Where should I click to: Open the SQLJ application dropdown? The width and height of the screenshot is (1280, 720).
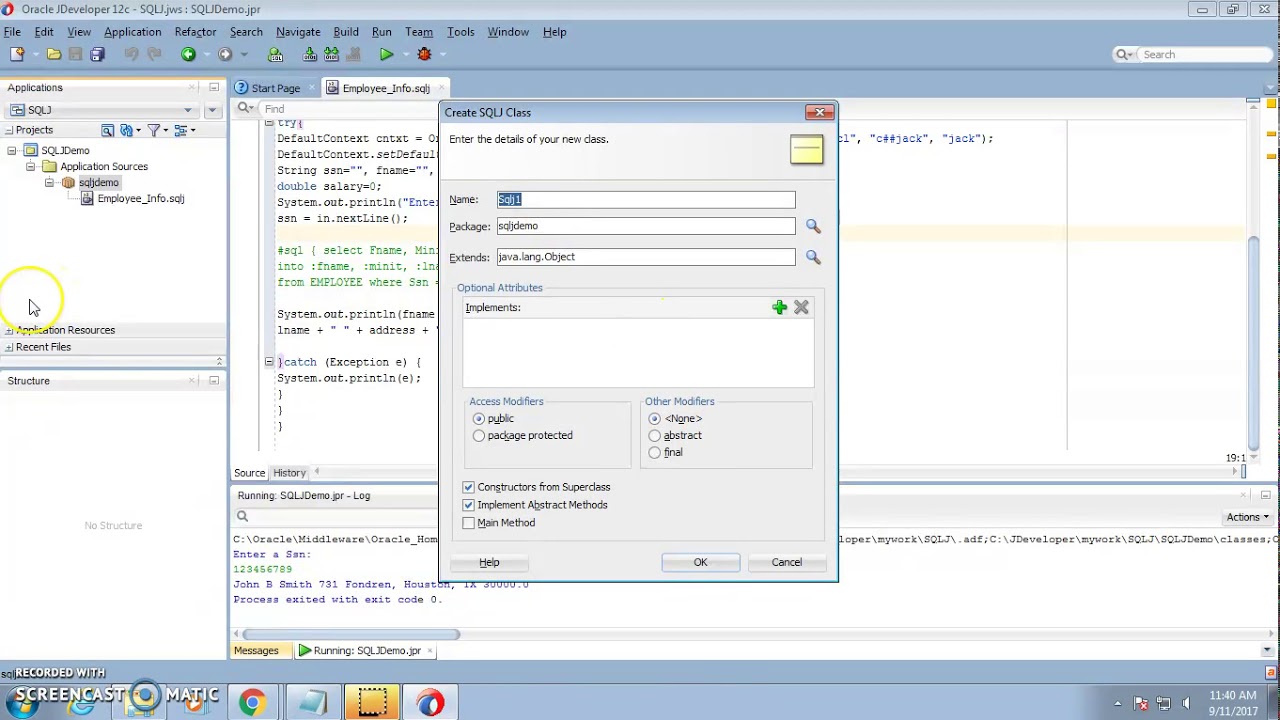pyautogui.click(x=188, y=110)
